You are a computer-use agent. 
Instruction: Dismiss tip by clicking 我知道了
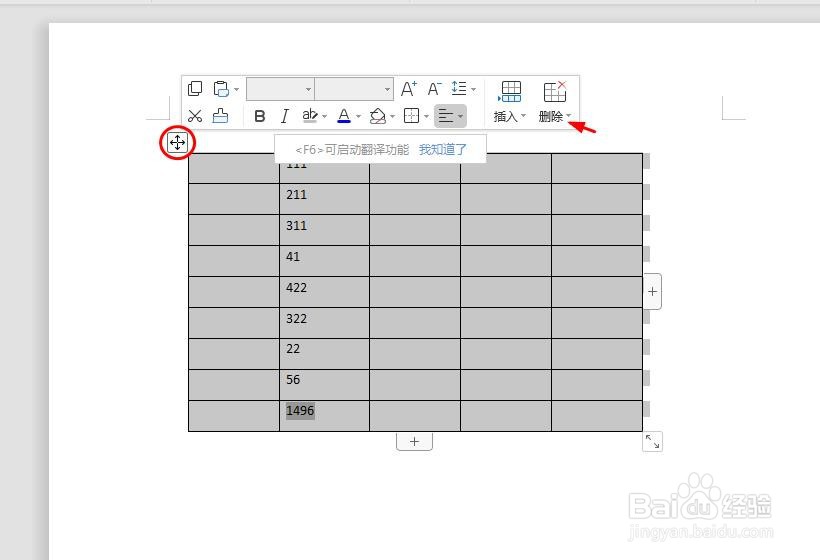tap(442, 150)
